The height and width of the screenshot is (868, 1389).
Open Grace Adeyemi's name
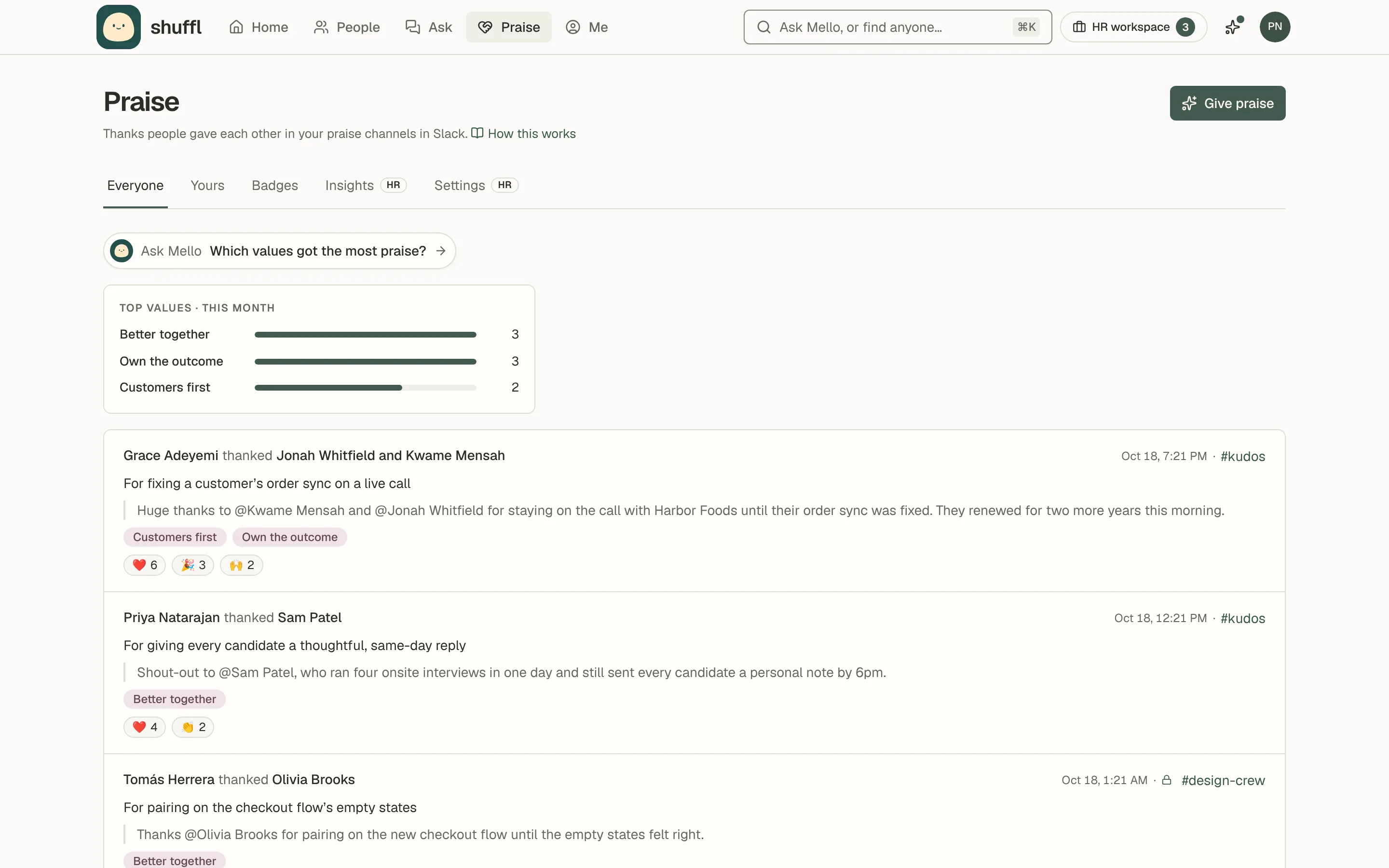pyautogui.click(x=170, y=455)
